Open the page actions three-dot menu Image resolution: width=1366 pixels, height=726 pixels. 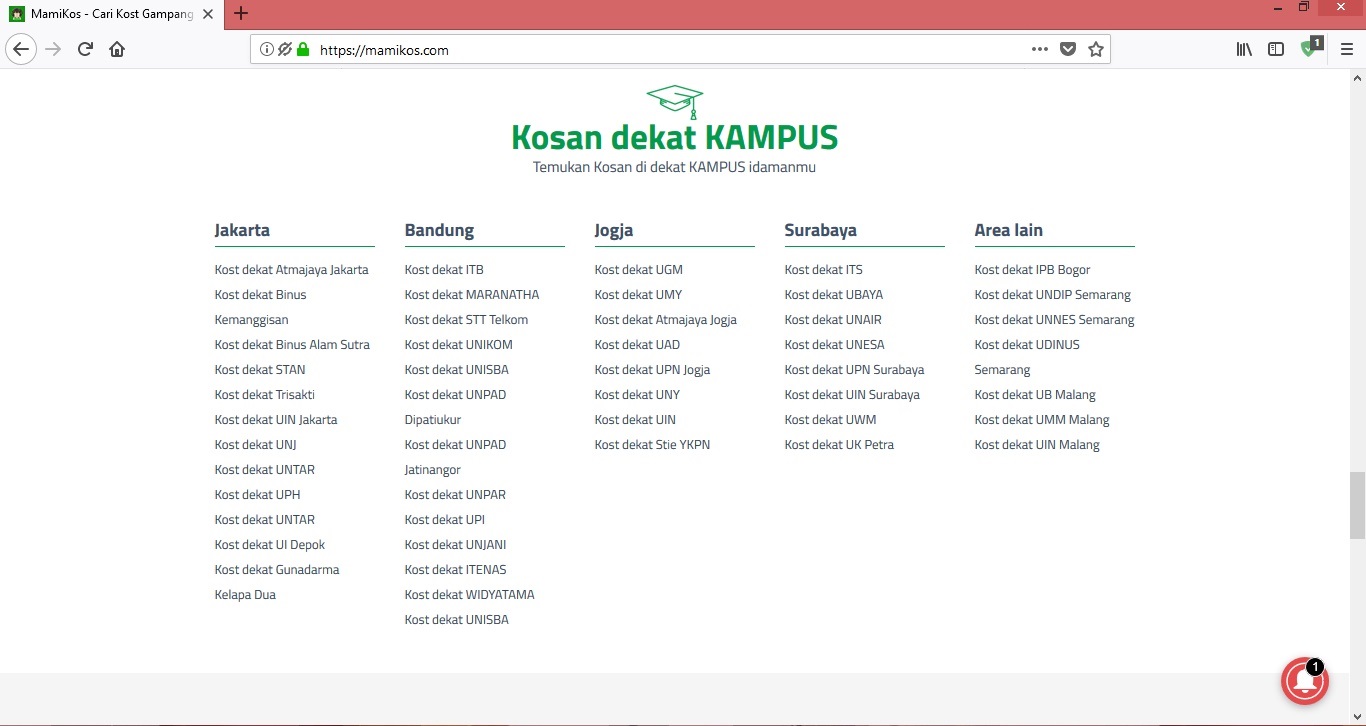1040,49
